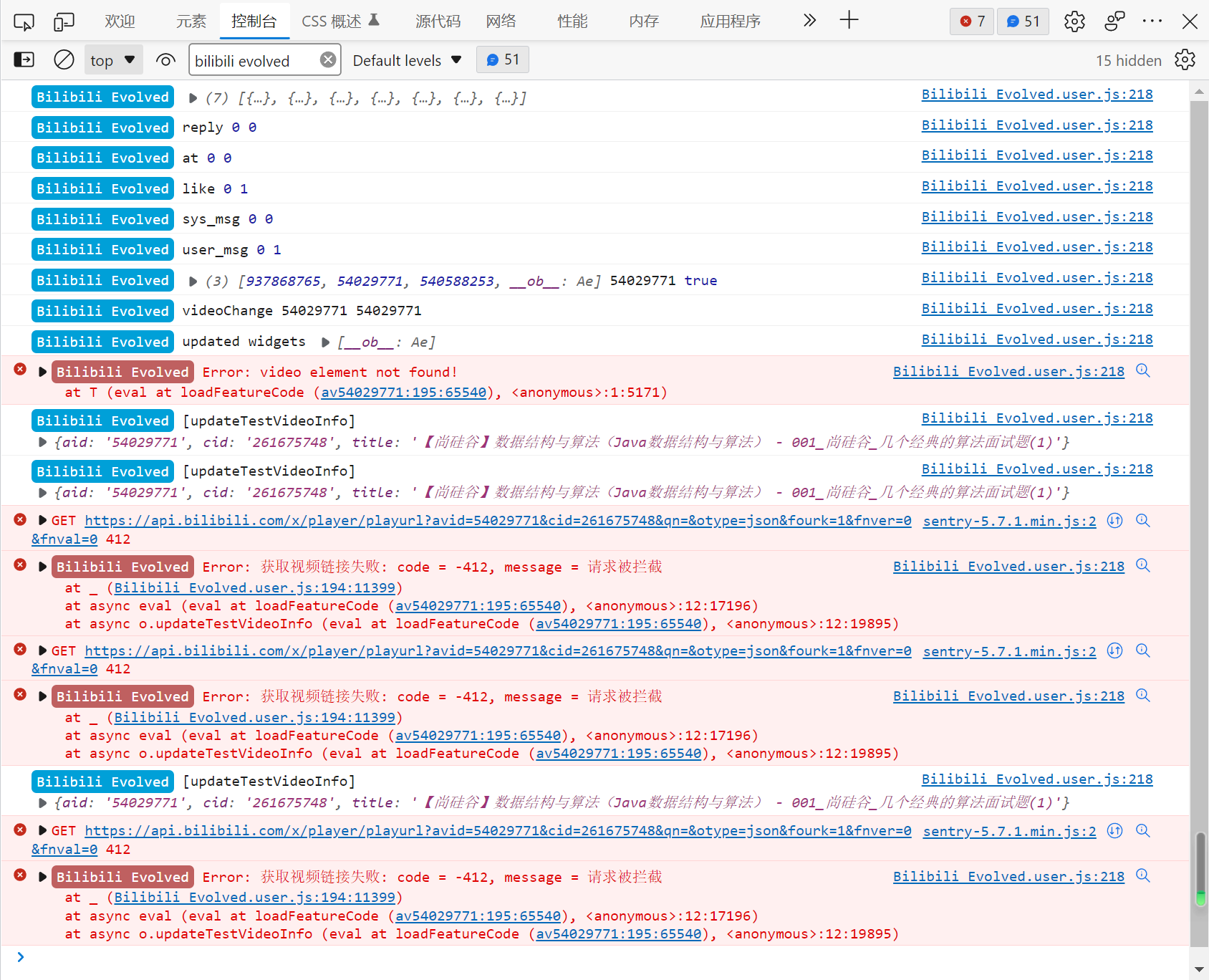Show the 7 errors badge
The image size is (1209, 980).
pos(972,21)
